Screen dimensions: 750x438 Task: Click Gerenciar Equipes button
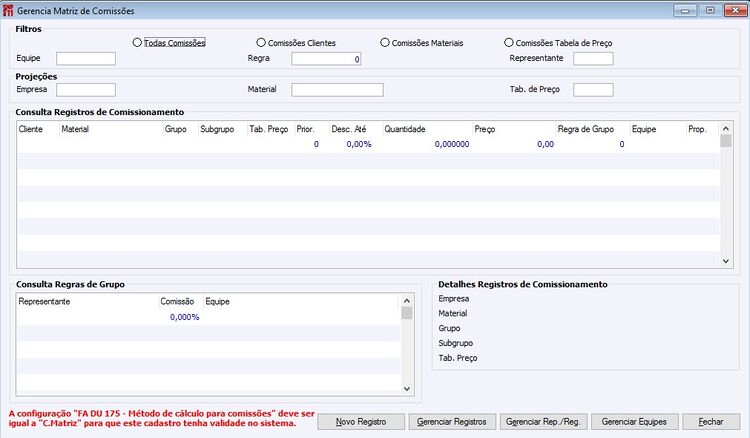pyautogui.click(x=635, y=422)
